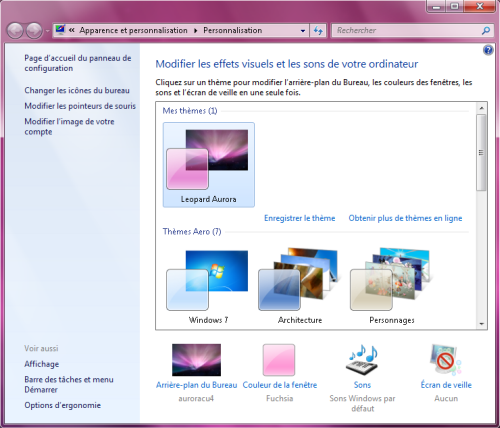Click the Fuchsia window color swatch
Screen dimensions: 500x428
coord(279,360)
